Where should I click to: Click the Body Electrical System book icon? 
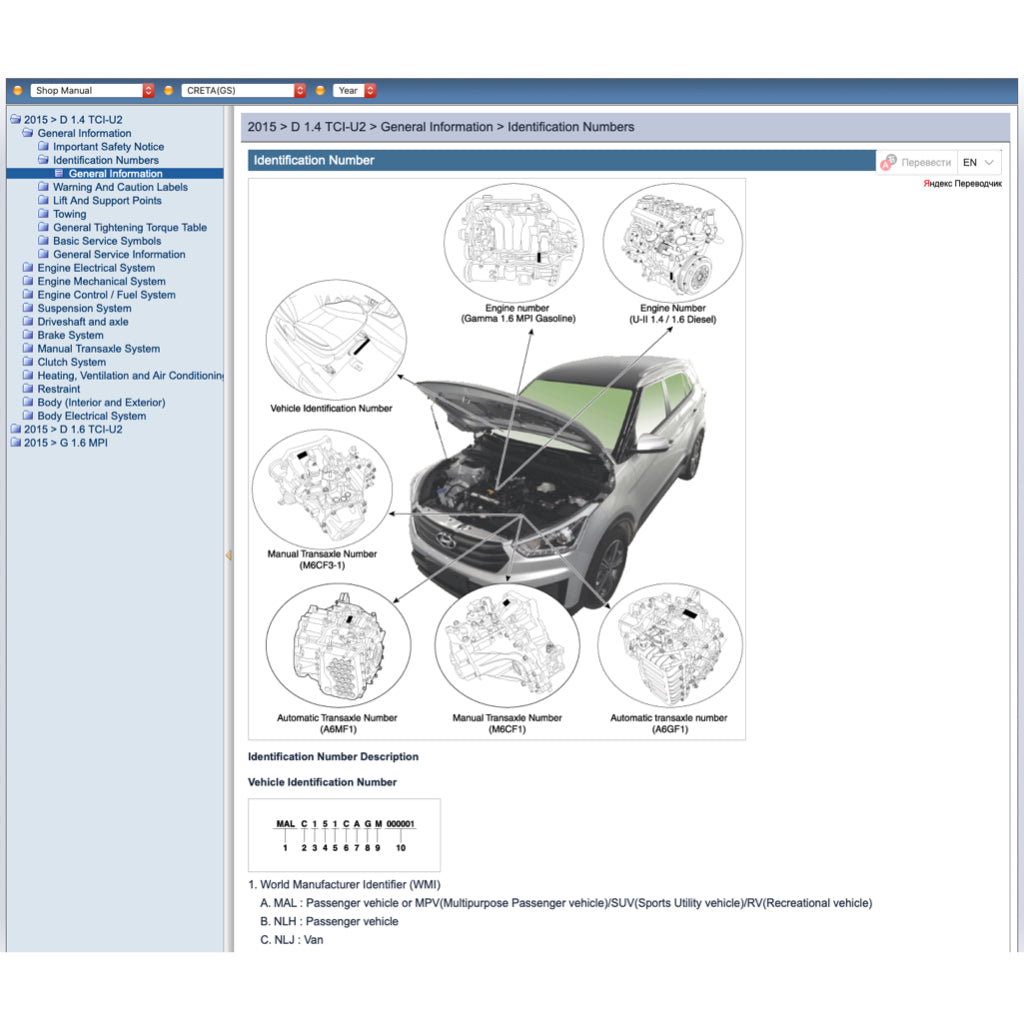29,416
